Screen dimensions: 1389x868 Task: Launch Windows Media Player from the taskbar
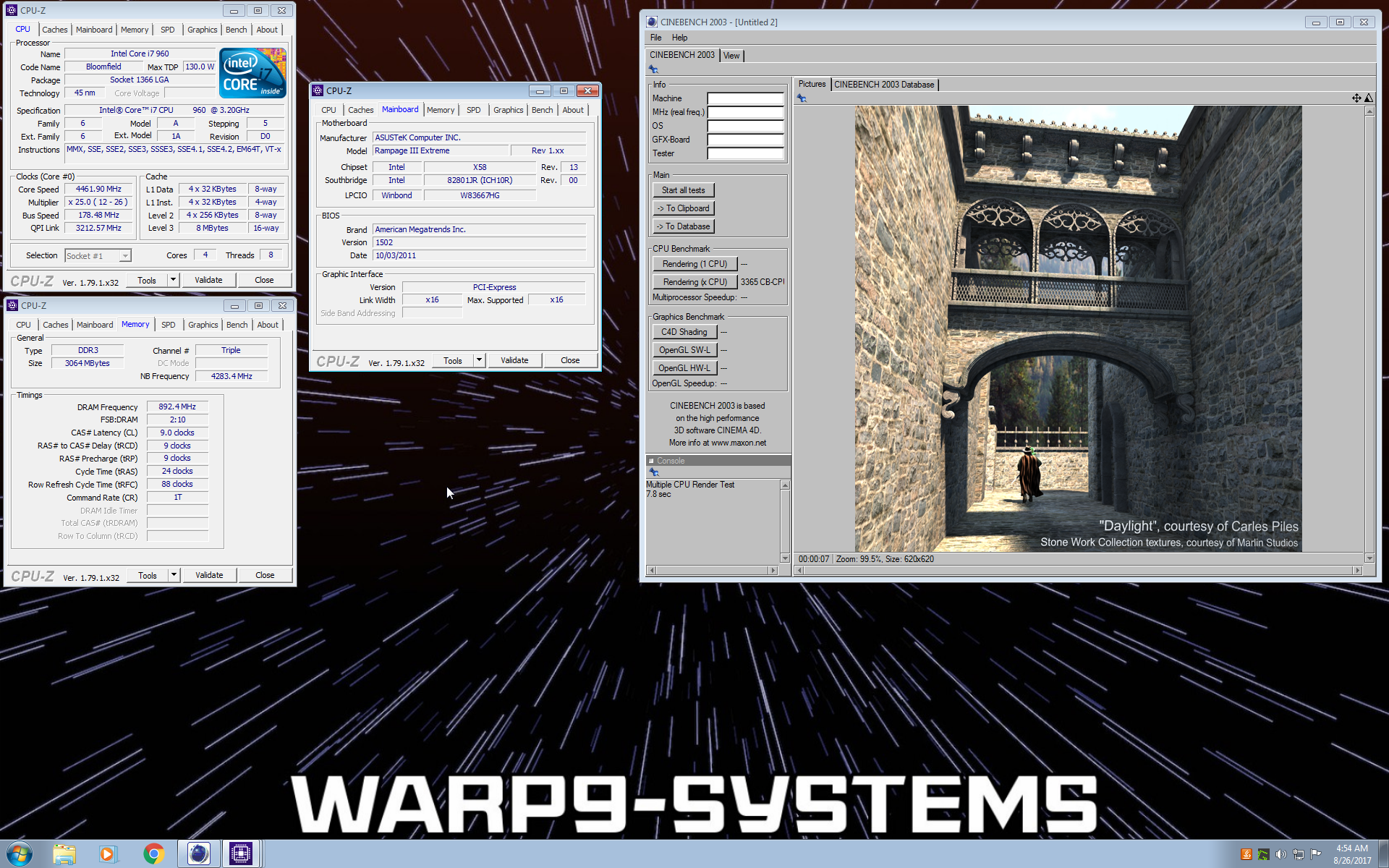108,854
